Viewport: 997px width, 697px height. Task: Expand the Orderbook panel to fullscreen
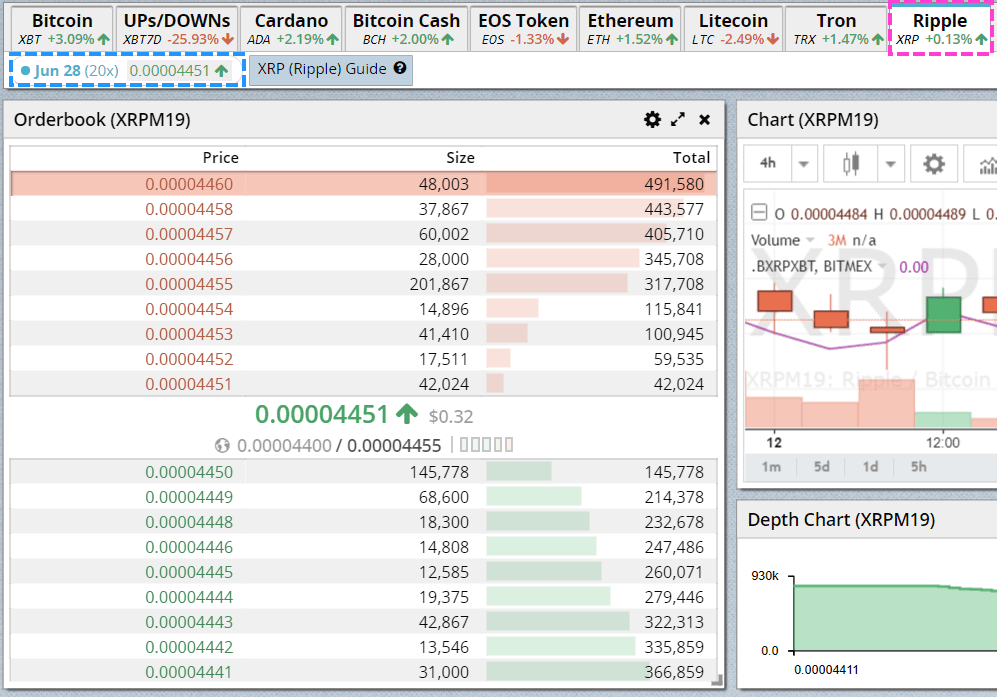click(x=678, y=120)
